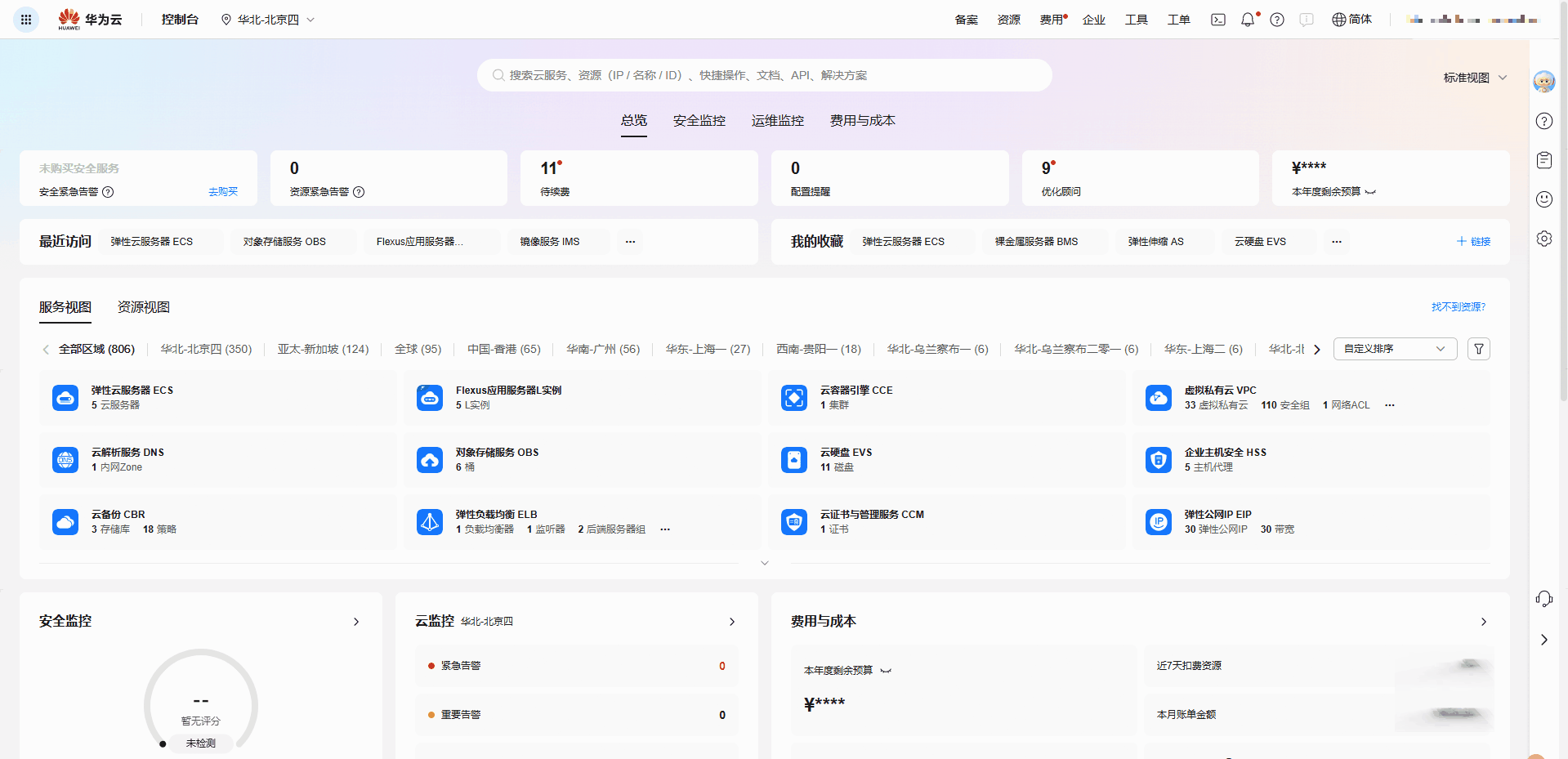Image resolution: width=1568 pixels, height=759 pixels.
Task: Open the DNS service icon
Action: point(65,460)
